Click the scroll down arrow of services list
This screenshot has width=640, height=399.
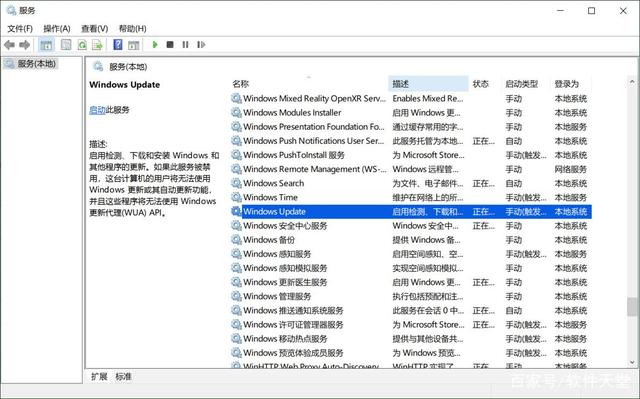(632, 362)
